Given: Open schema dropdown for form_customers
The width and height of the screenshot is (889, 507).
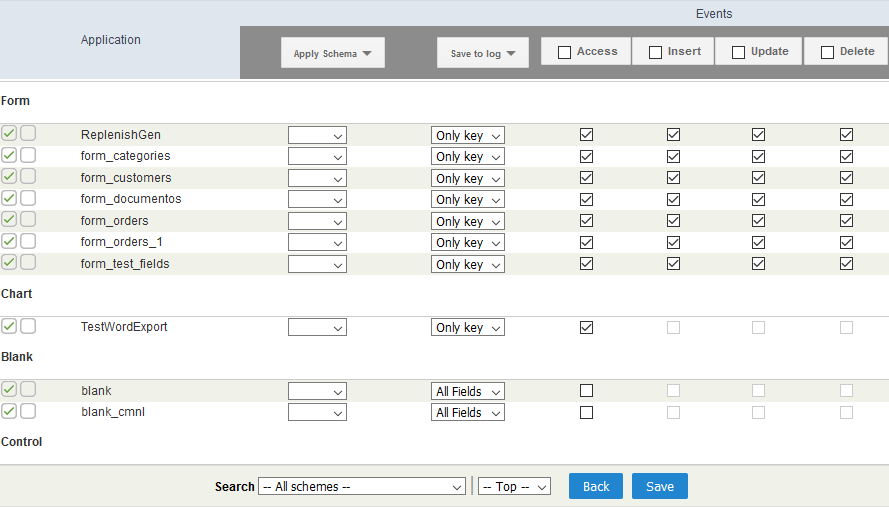Looking at the screenshot, I should [318, 179].
